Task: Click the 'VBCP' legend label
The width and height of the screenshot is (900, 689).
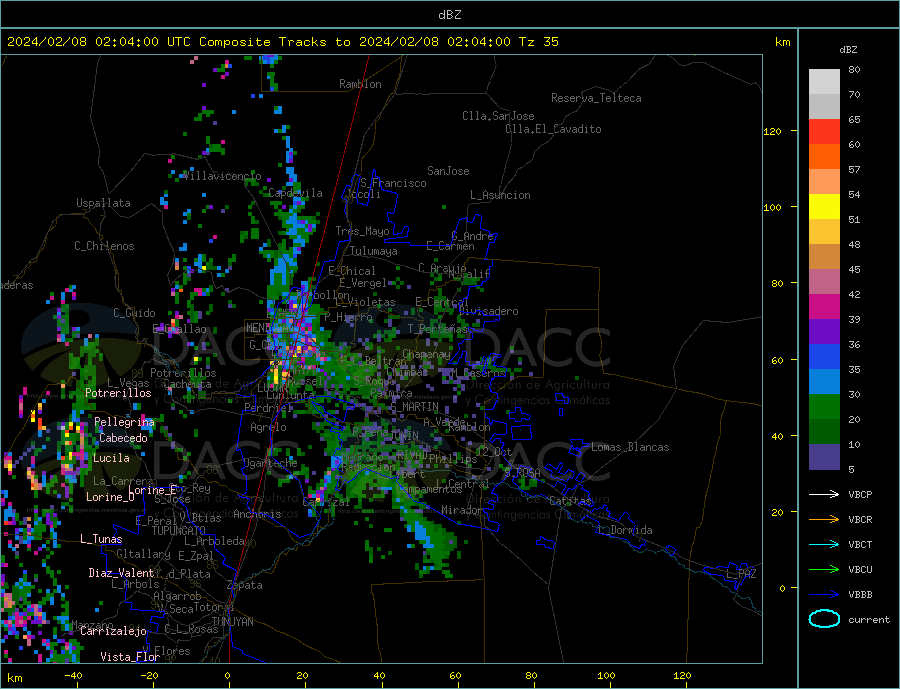Action: [x=860, y=494]
